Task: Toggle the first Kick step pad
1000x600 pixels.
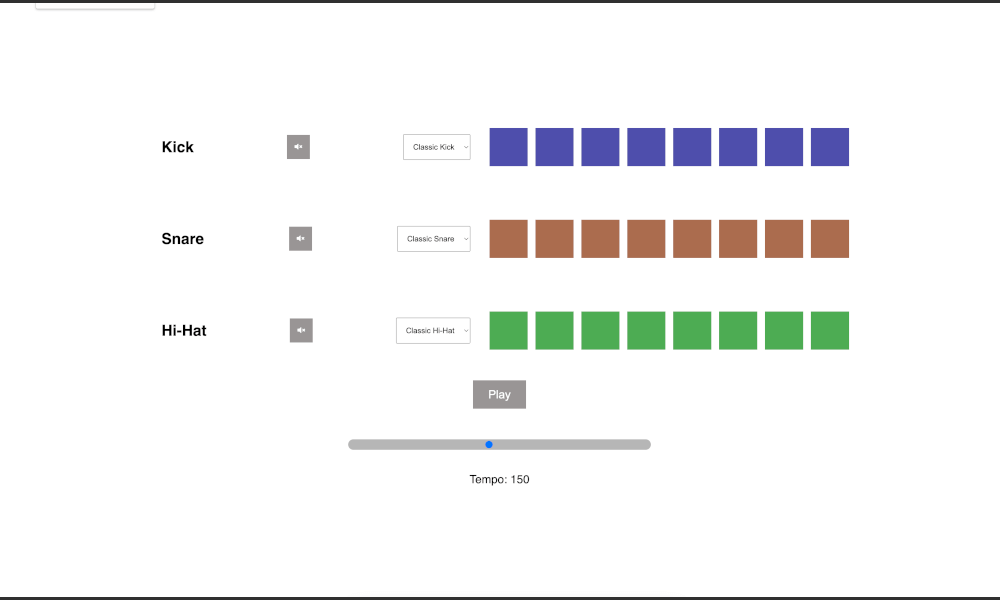Action: [508, 147]
